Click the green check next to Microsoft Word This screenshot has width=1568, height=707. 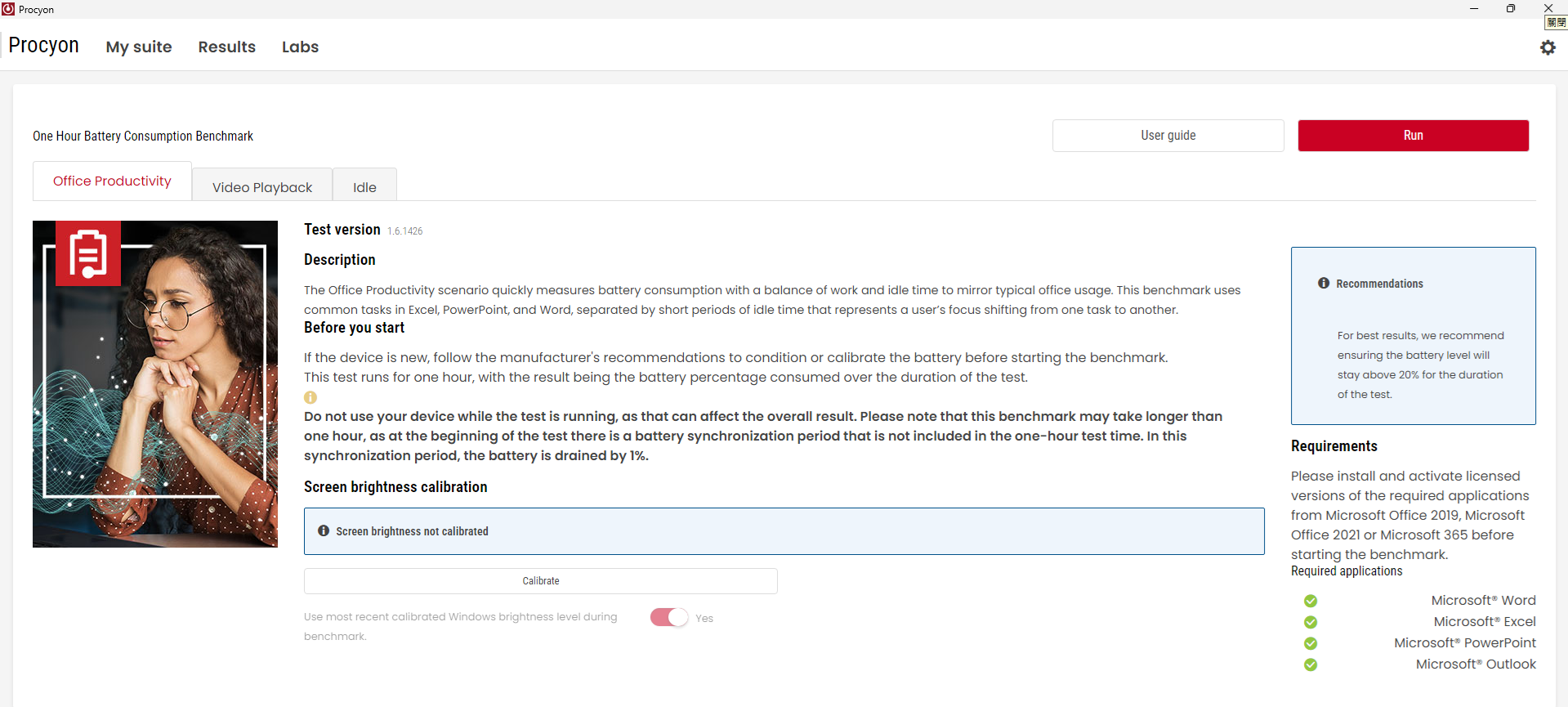click(1311, 601)
